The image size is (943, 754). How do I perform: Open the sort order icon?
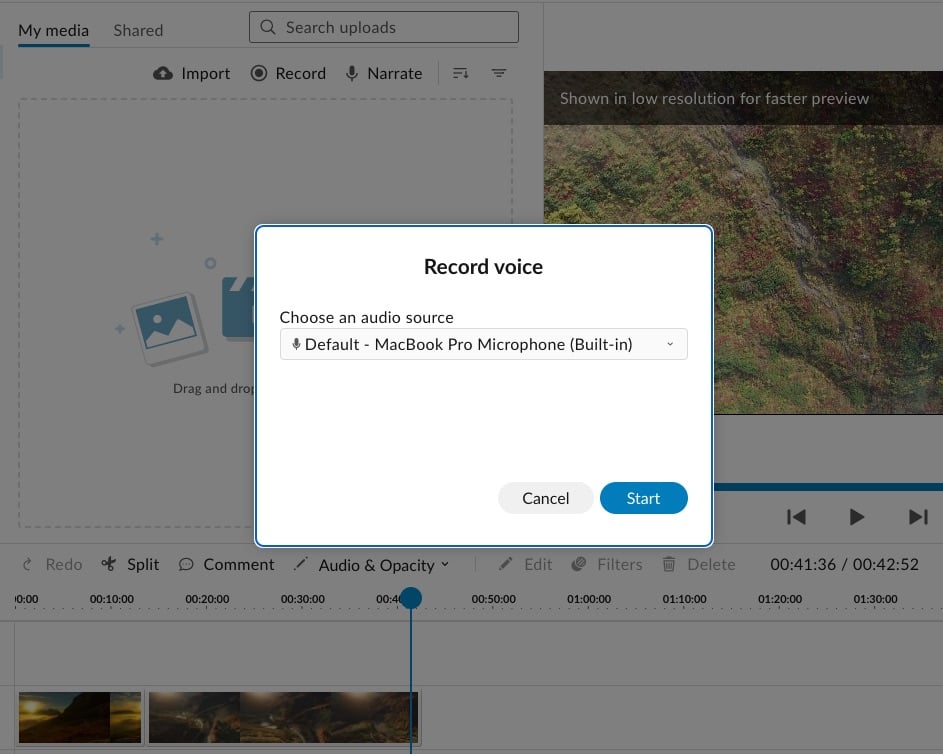[460, 74]
